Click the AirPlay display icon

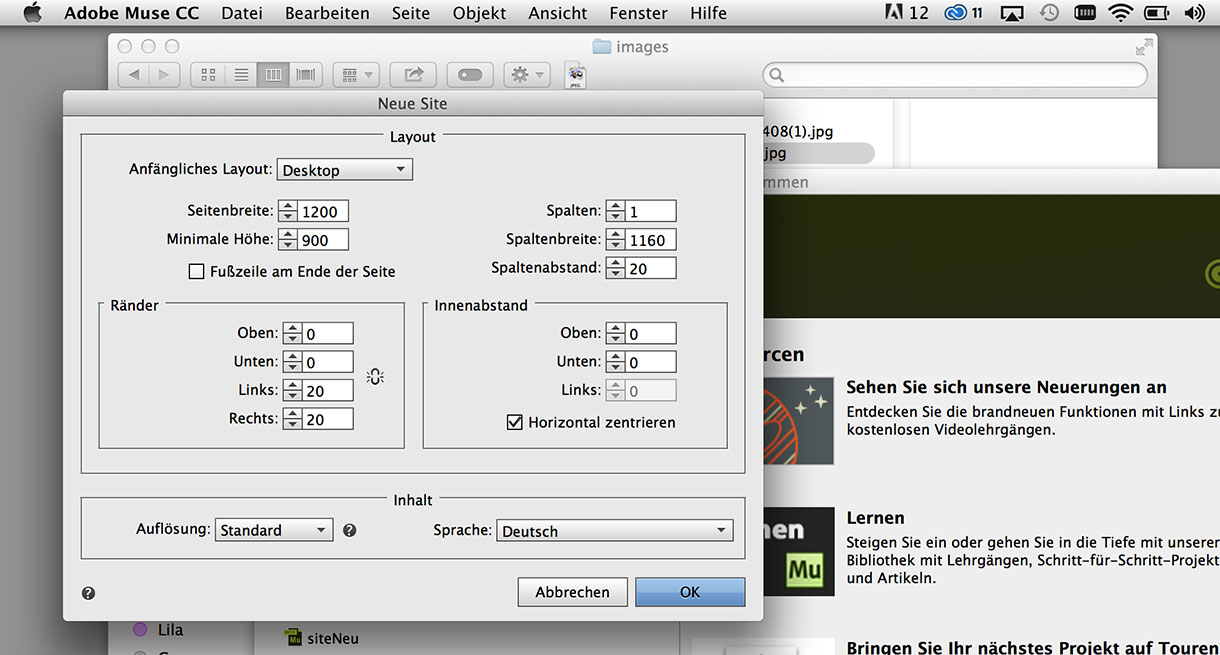click(1012, 13)
